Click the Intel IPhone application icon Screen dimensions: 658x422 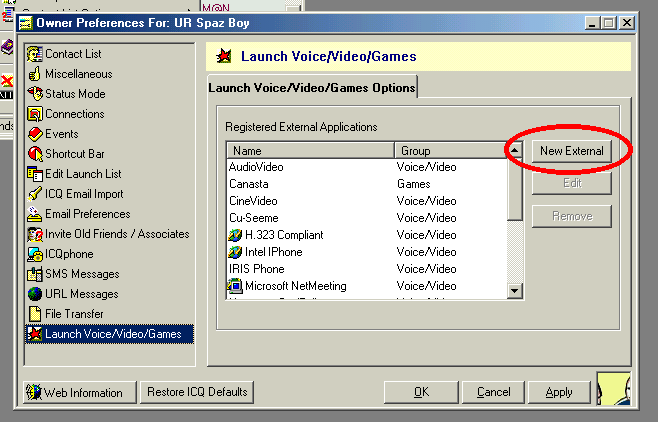coord(235,252)
